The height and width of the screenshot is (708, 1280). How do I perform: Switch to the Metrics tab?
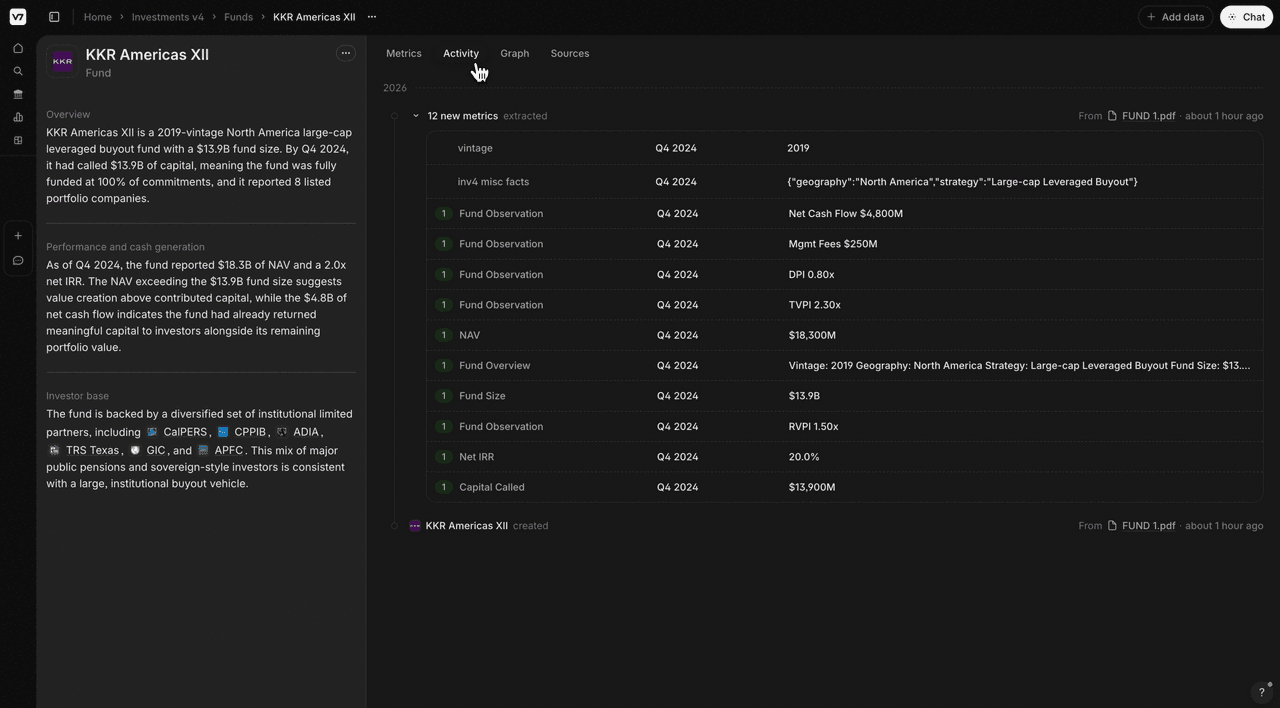click(404, 53)
